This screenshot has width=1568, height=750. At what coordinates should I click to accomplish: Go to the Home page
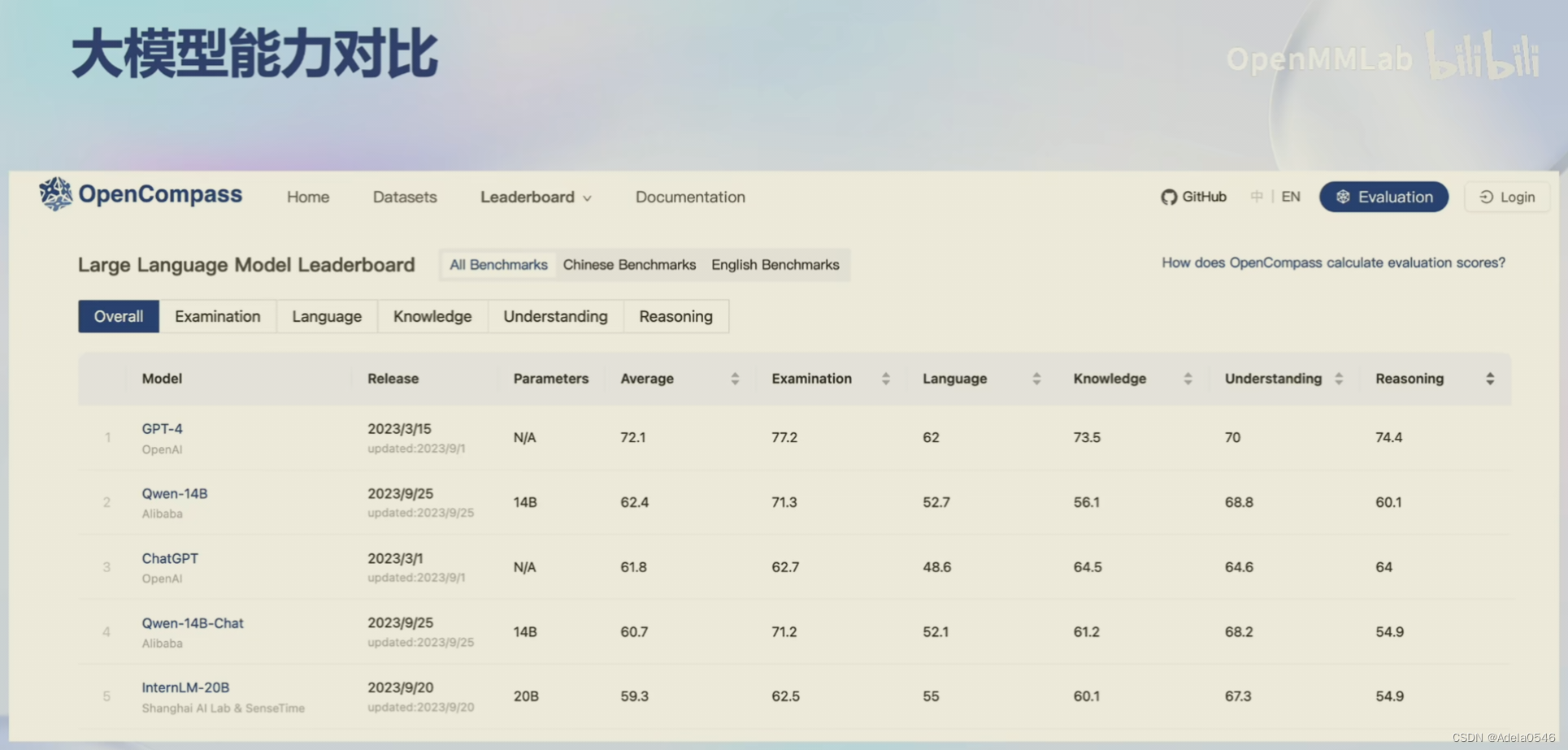(x=308, y=197)
